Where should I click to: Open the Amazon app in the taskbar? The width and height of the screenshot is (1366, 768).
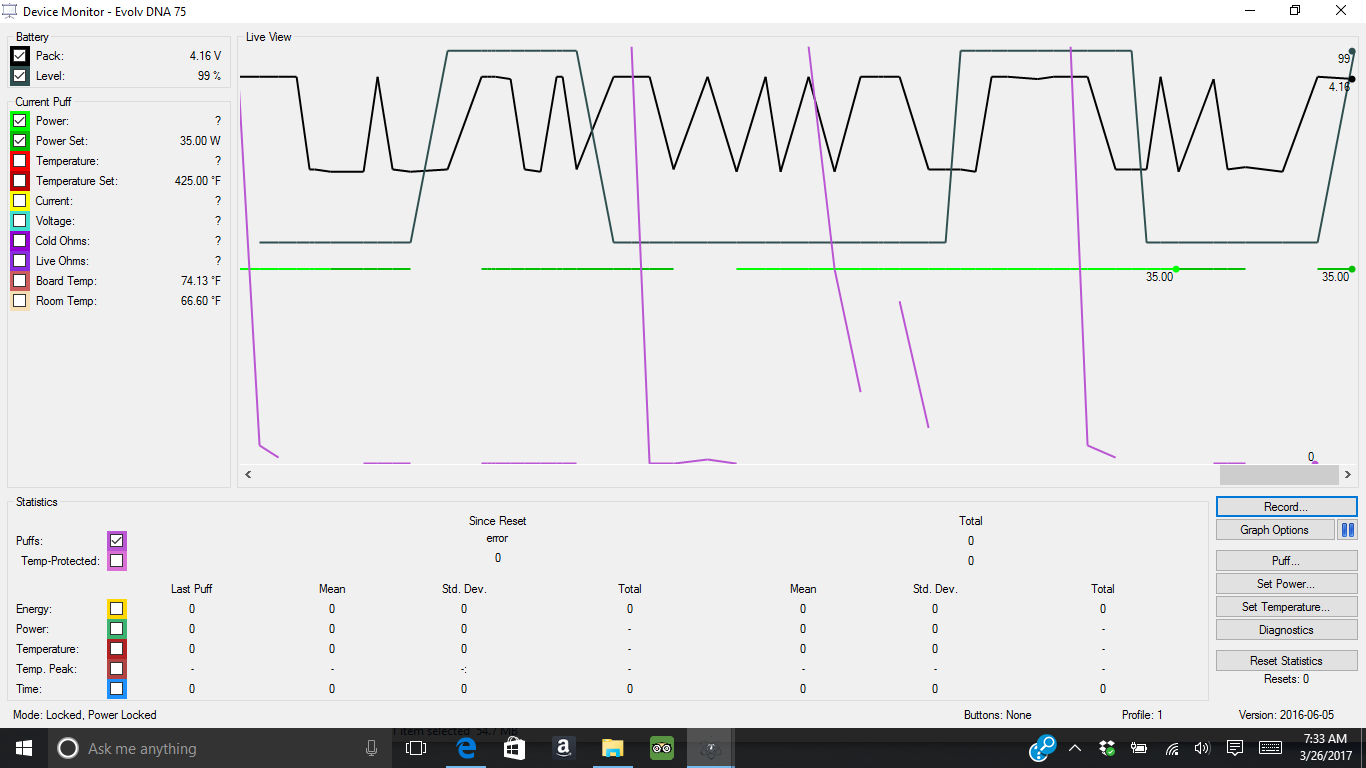click(563, 748)
